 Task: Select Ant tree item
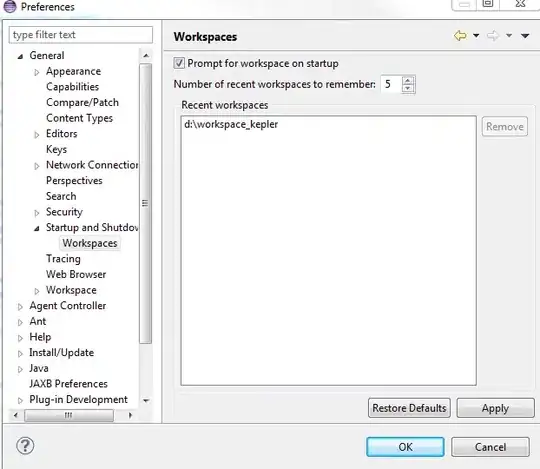click(38, 321)
